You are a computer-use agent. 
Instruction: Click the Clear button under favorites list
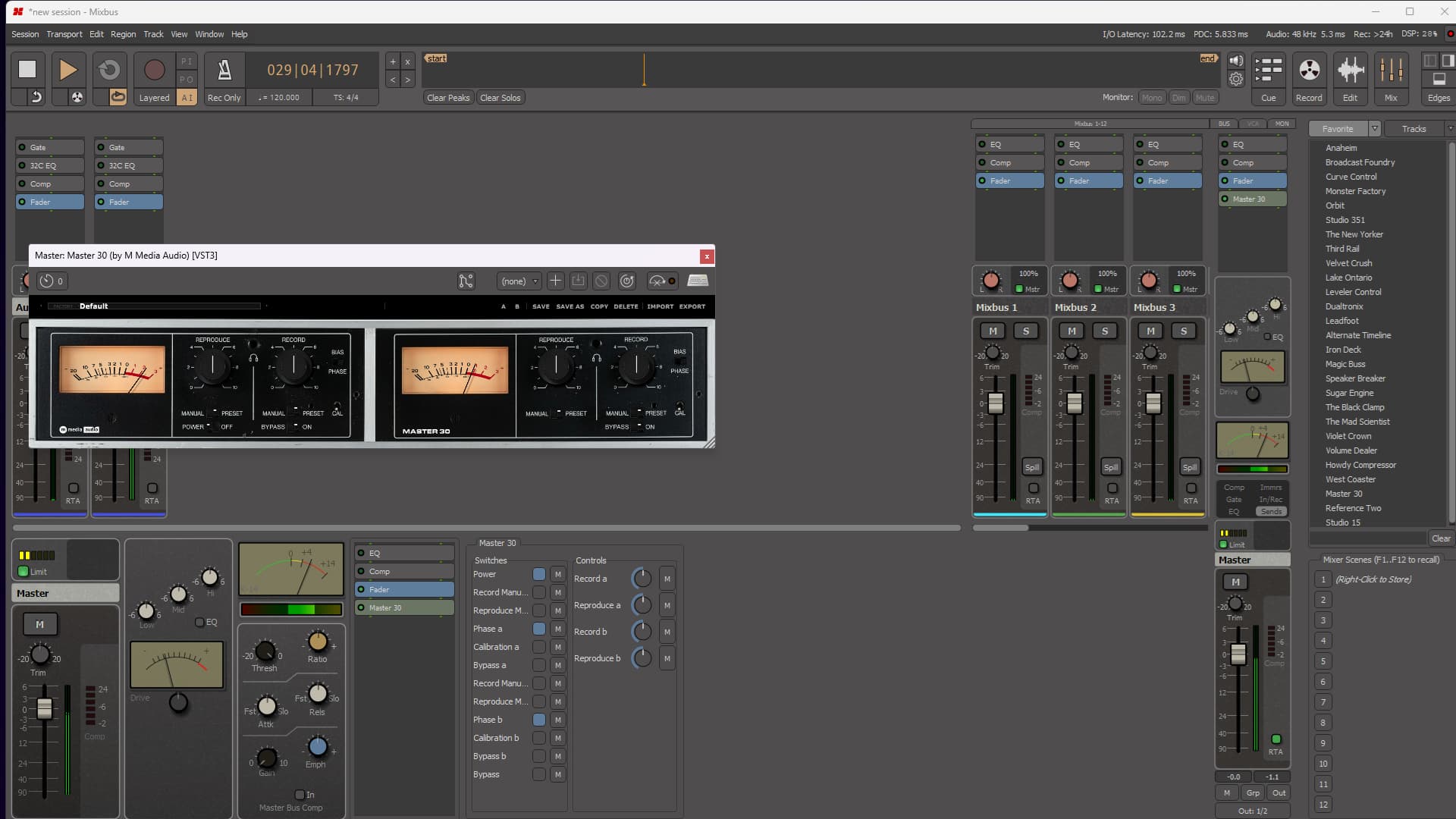(1441, 539)
